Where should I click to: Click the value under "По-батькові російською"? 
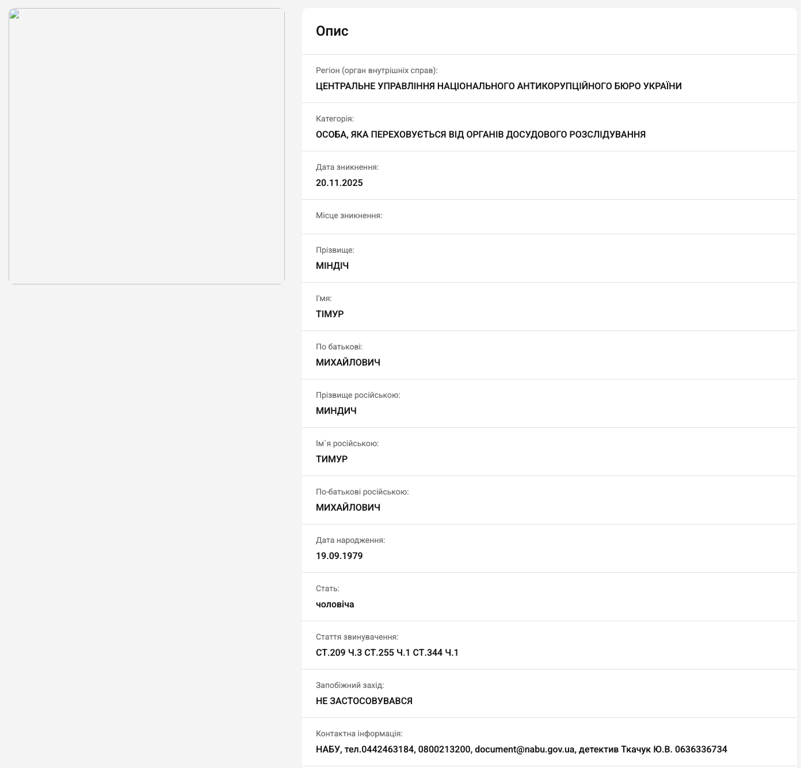click(348, 508)
